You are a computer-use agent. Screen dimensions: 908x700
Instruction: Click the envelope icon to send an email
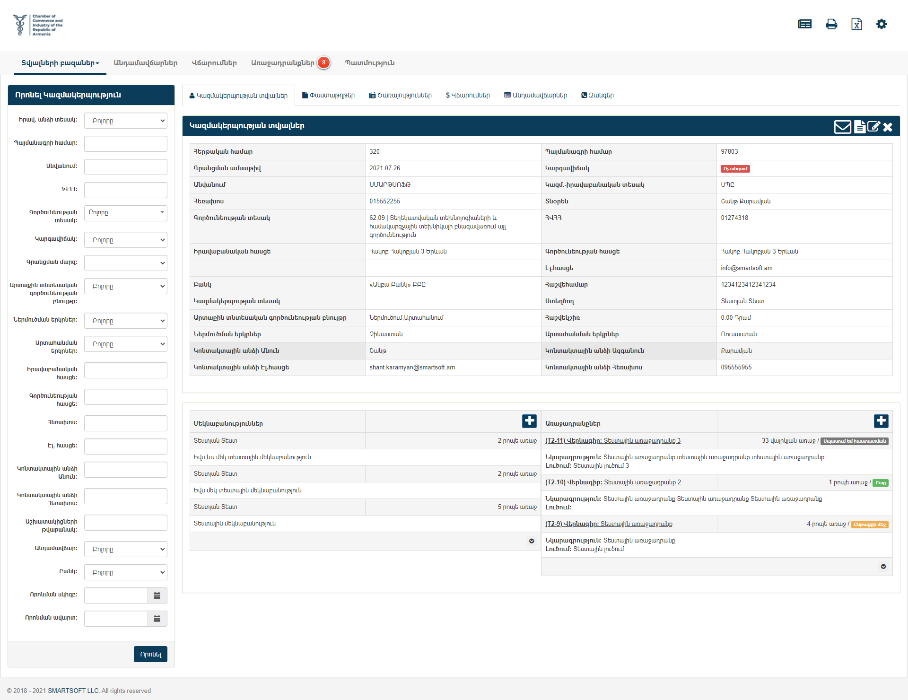pos(842,126)
